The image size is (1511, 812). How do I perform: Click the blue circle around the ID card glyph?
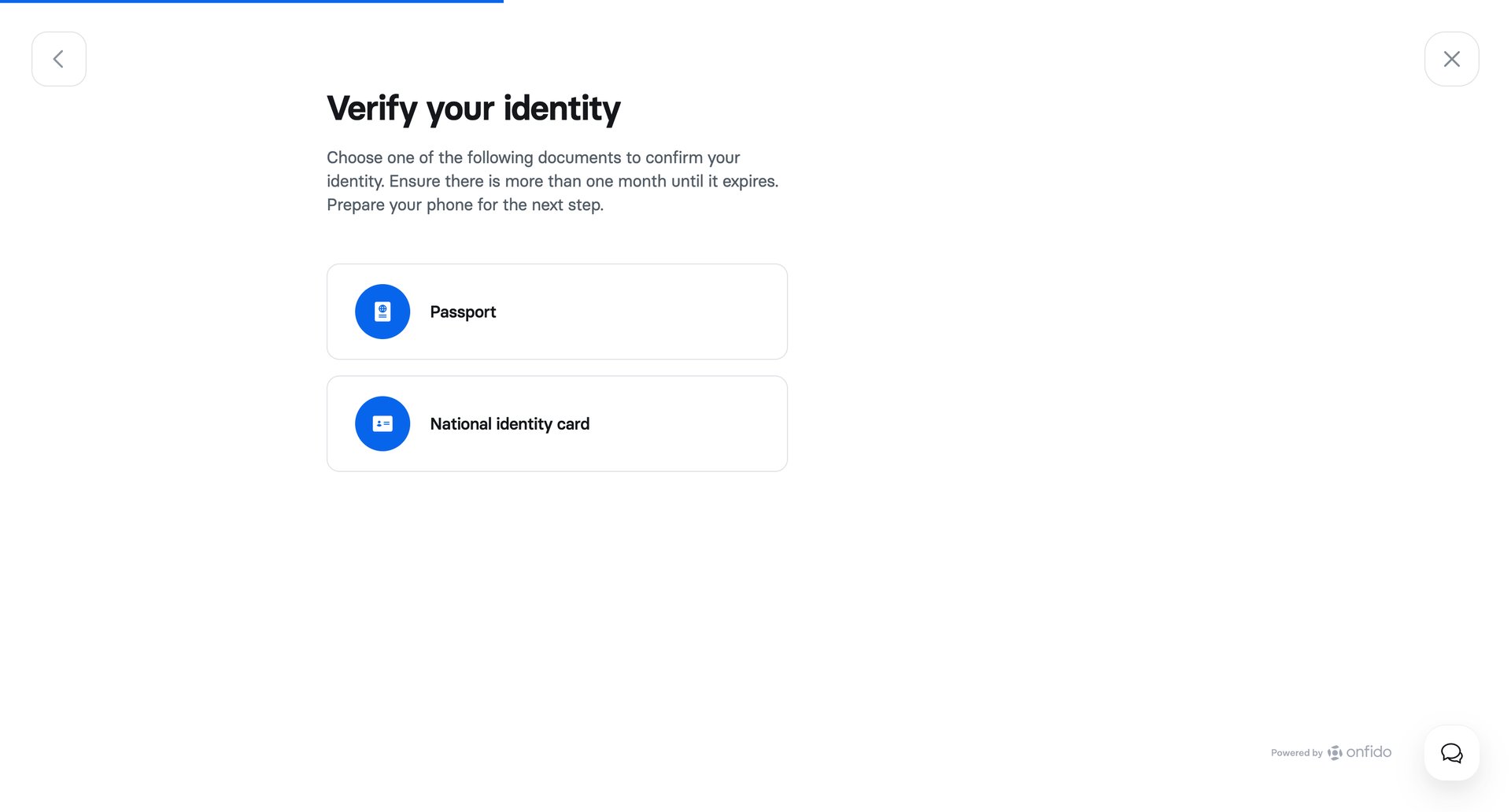(382, 423)
